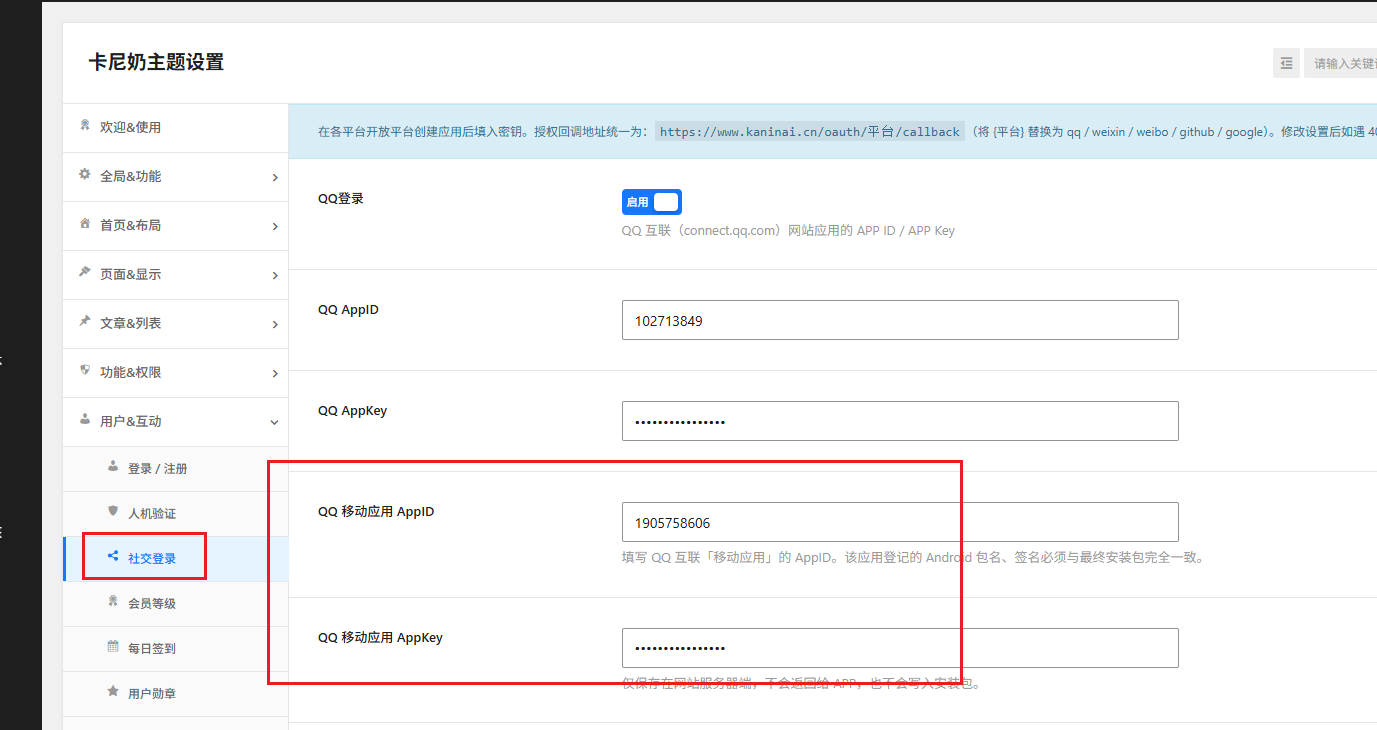Open the 用户勋章 submenu item

[x=175, y=694]
